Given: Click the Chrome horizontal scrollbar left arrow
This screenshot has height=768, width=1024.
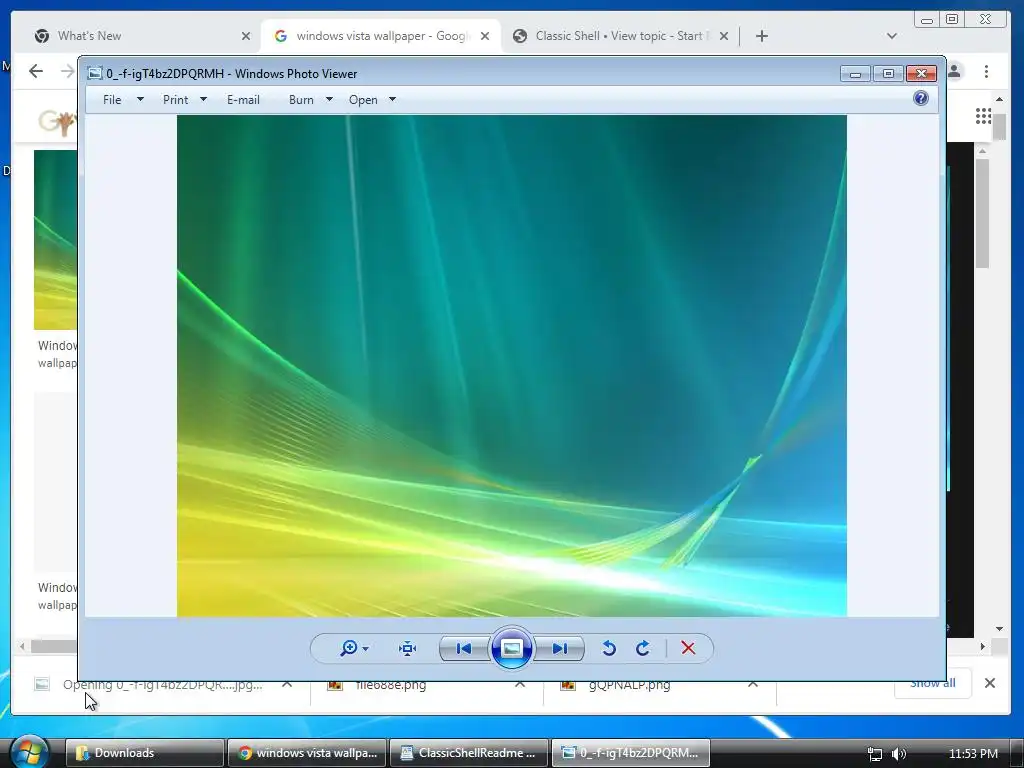Looking at the screenshot, I should click(x=22, y=647).
